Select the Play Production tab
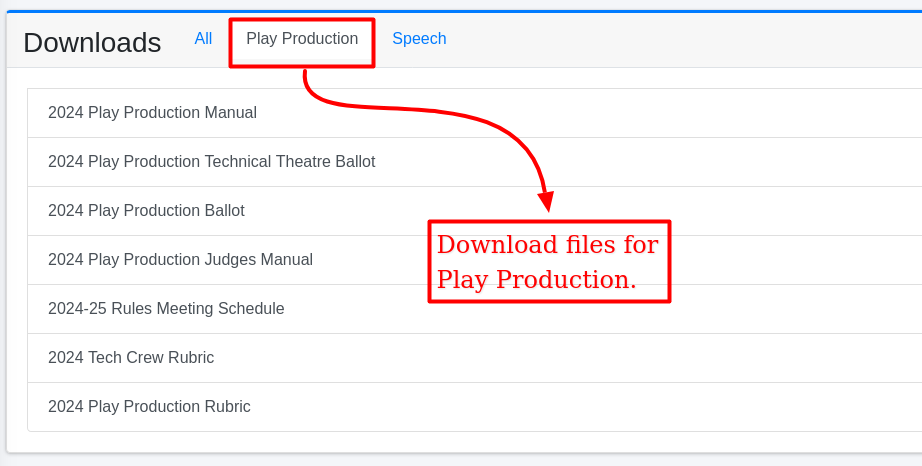The width and height of the screenshot is (922, 466). (302, 39)
